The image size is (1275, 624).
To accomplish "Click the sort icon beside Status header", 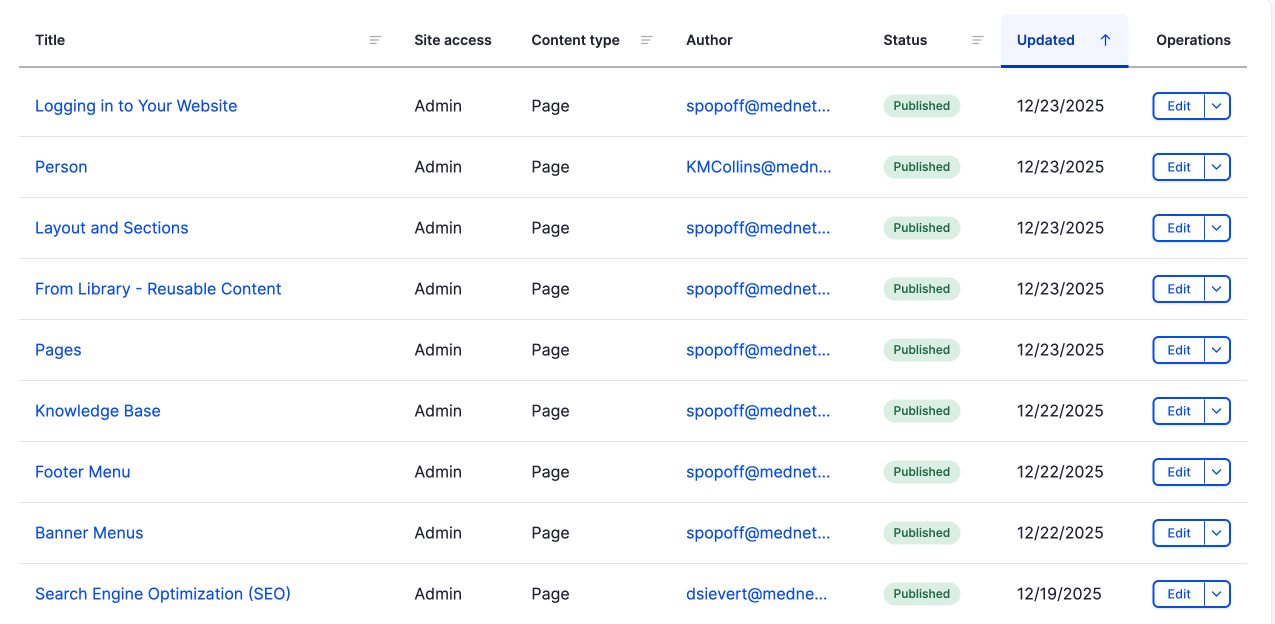I will (977, 40).
